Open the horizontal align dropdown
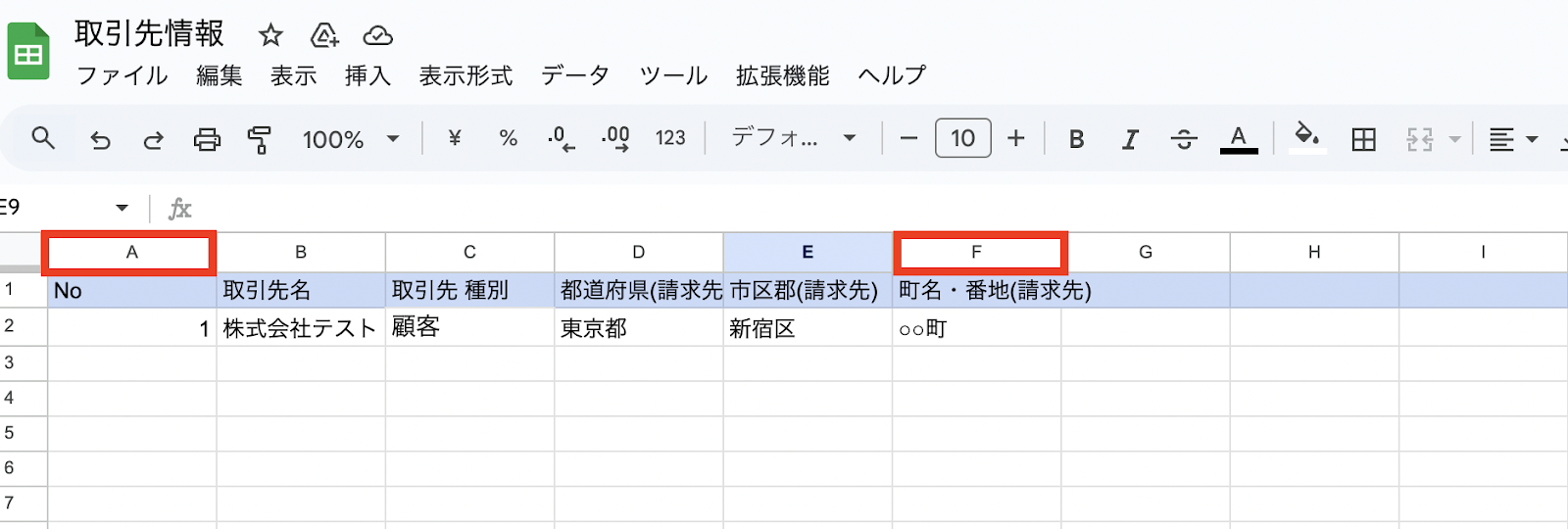The width and height of the screenshot is (1568, 529). click(x=1512, y=139)
